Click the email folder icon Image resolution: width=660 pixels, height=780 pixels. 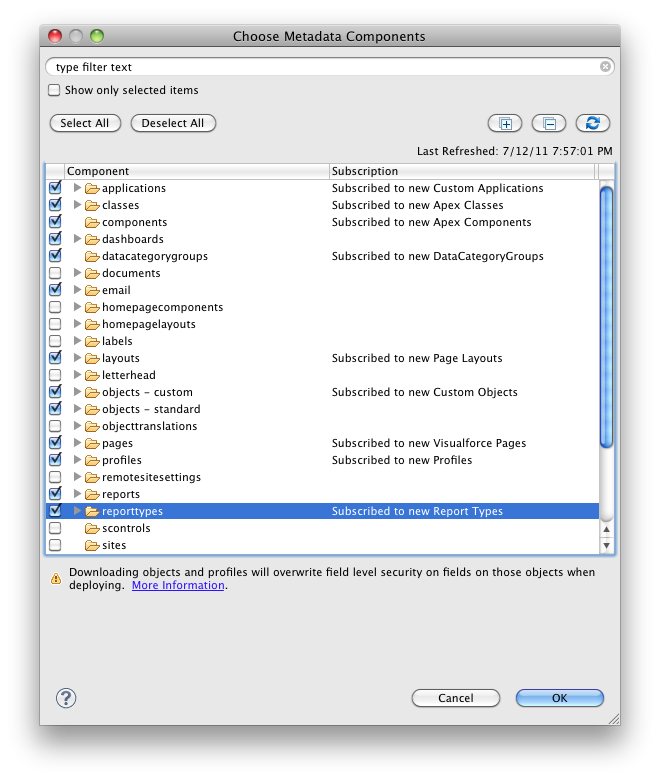point(92,291)
